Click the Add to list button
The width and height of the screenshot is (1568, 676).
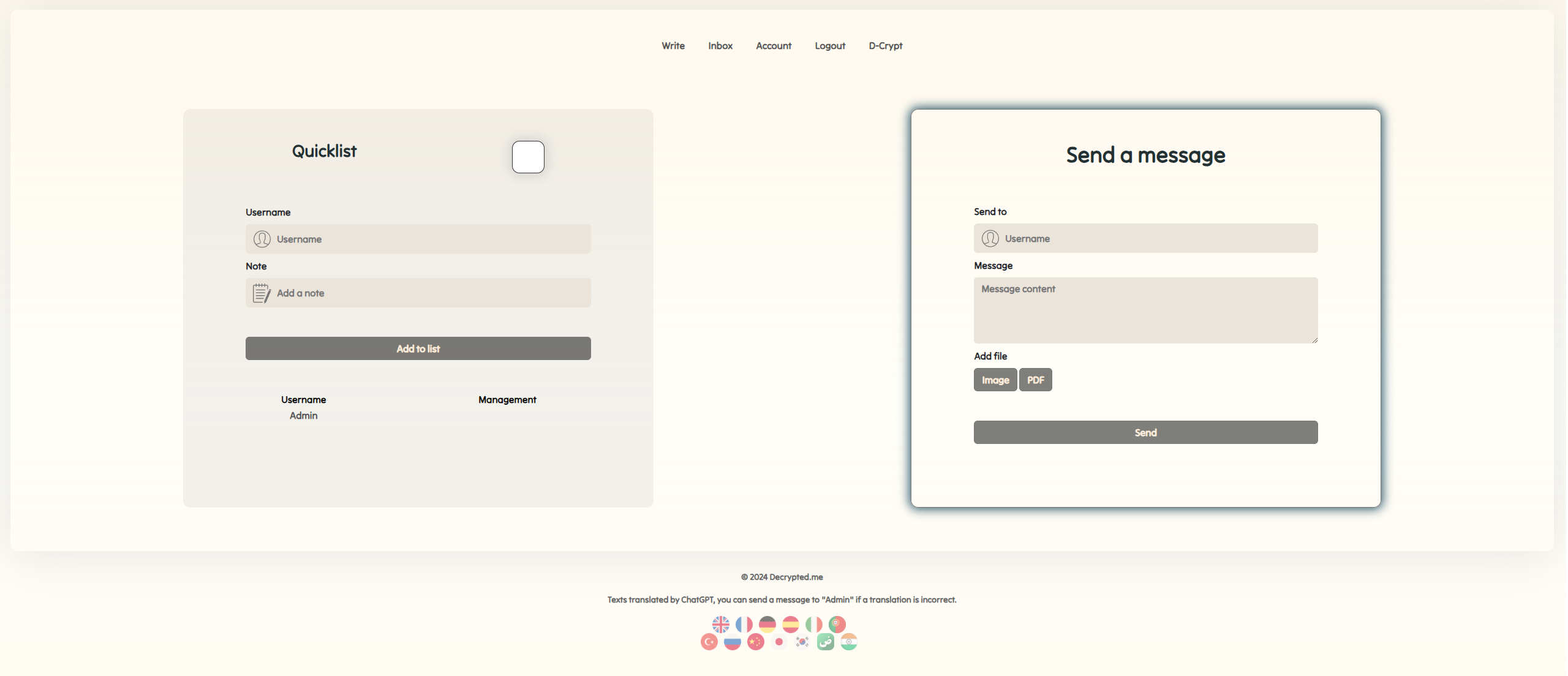(418, 348)
